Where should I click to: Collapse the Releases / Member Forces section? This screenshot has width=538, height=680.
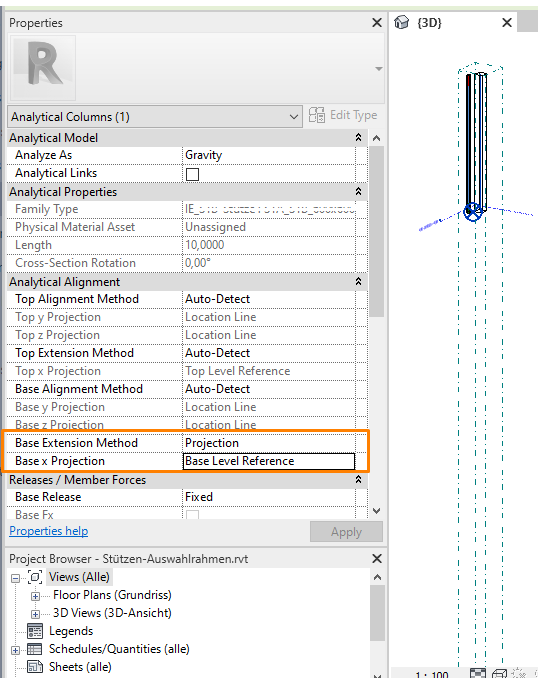(359, 479)
